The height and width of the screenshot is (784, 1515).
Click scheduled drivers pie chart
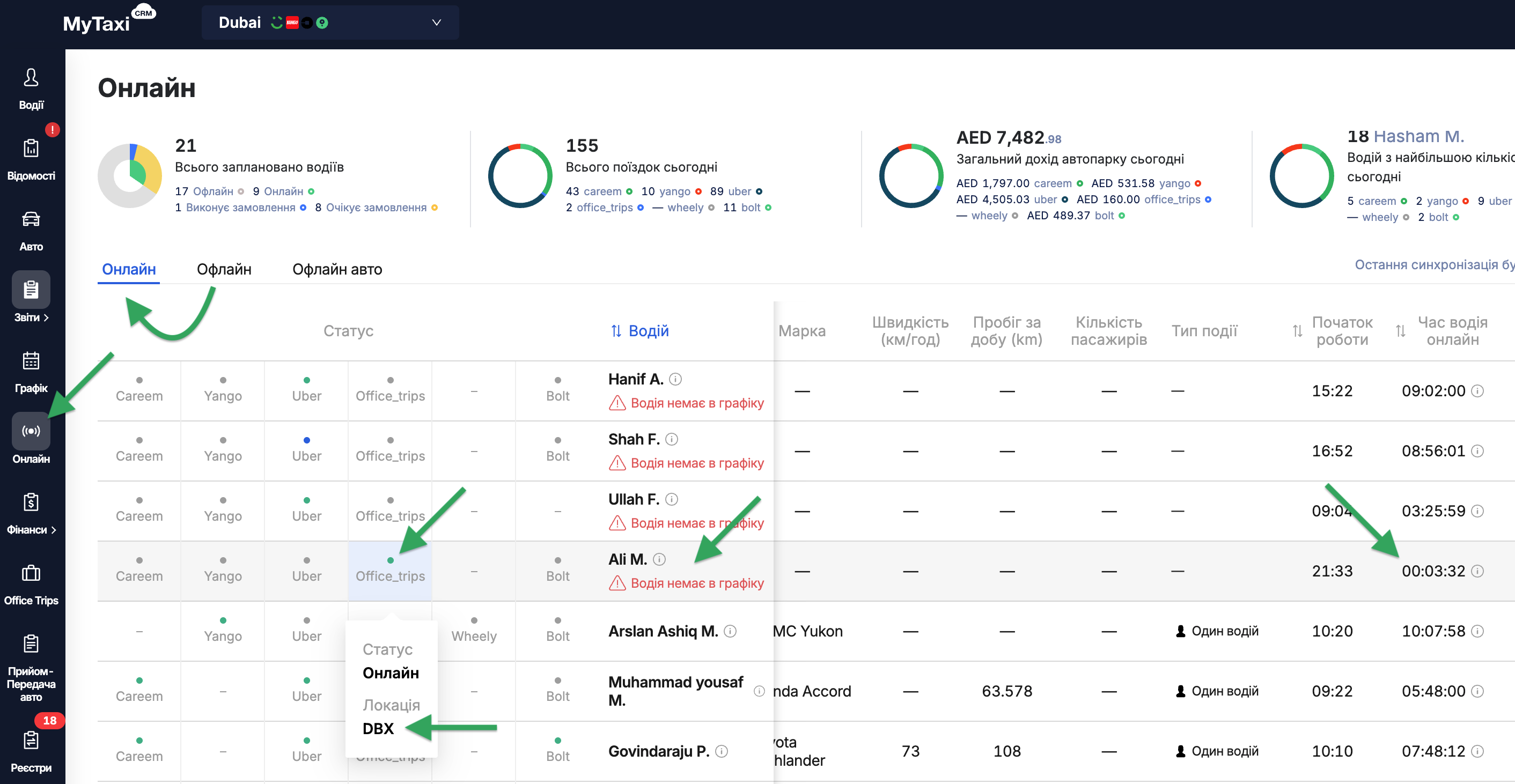(129, 175)
